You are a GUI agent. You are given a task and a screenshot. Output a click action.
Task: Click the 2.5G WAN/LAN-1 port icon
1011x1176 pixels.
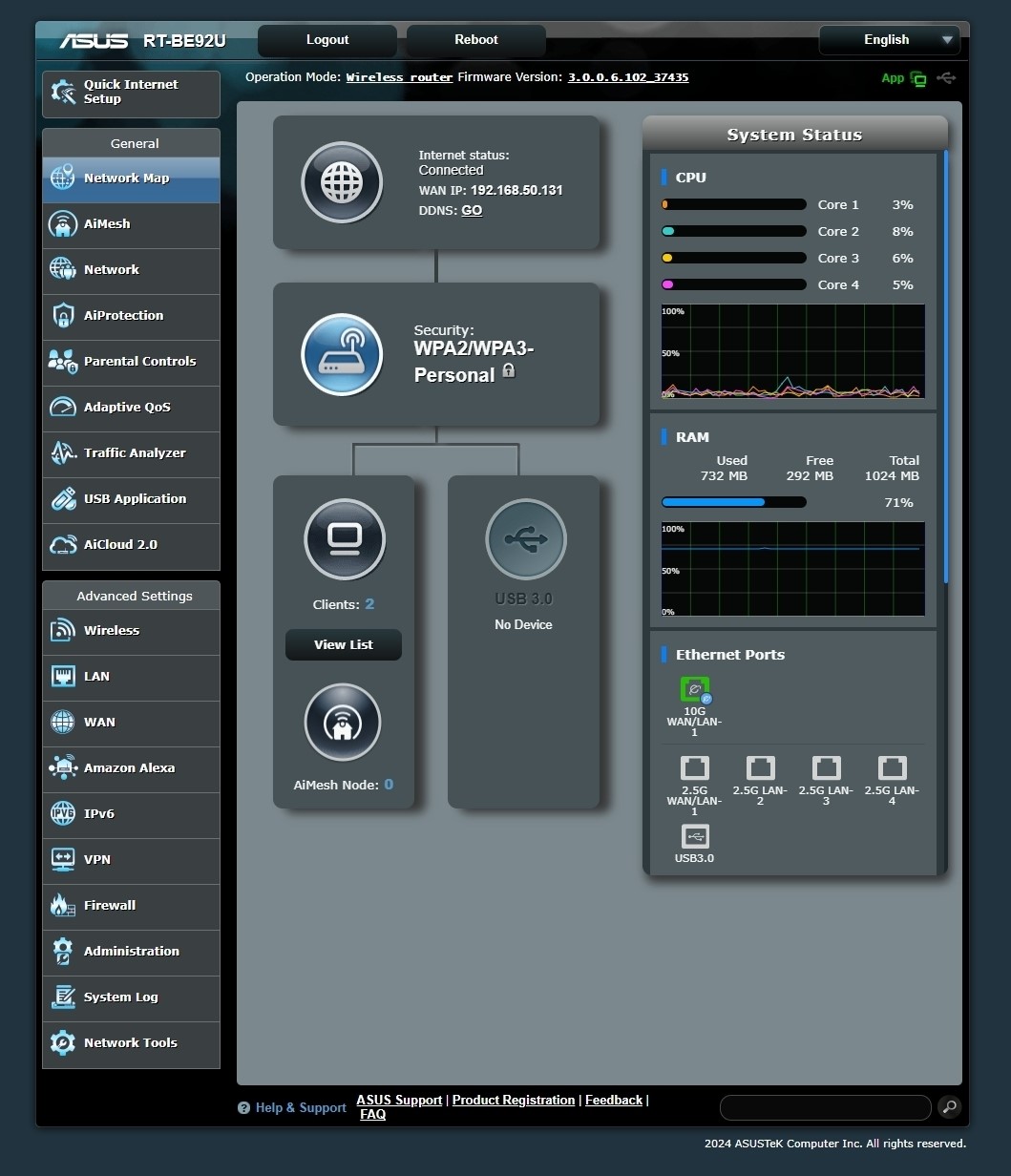[695, 767]
